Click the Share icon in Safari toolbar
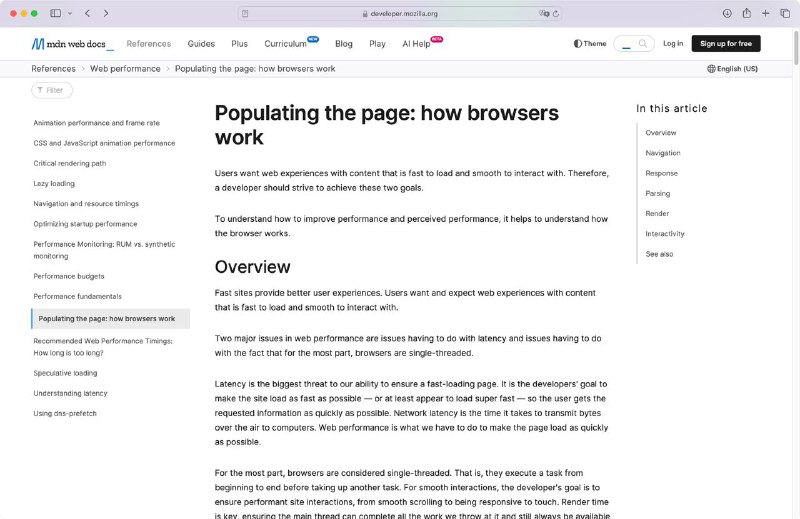The height and width of the screenshot is (519, 800). 746,13
